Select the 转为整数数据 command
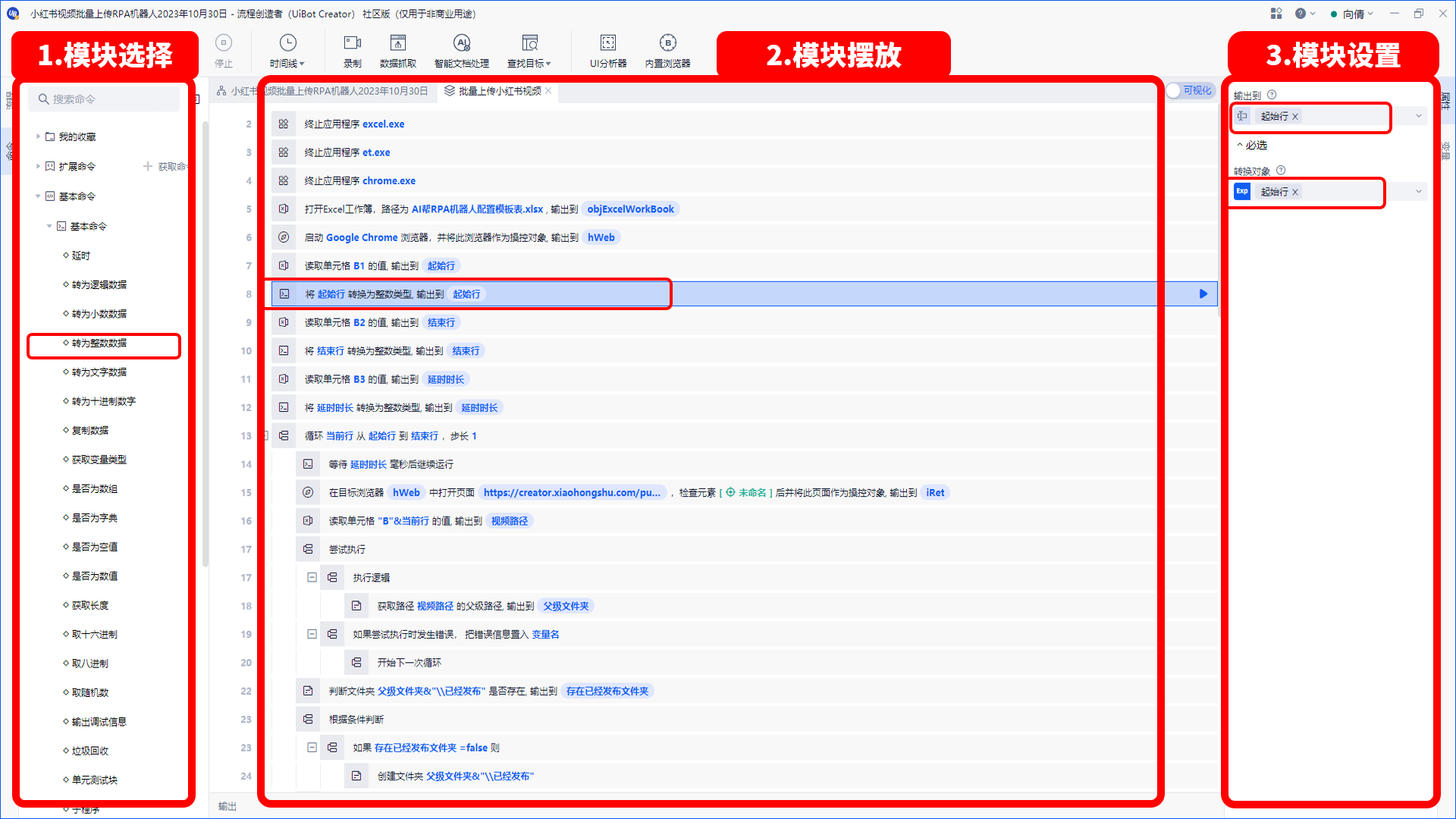This screenshot has width=1456, height=819. pyautogui.click(x=99, y=344)
